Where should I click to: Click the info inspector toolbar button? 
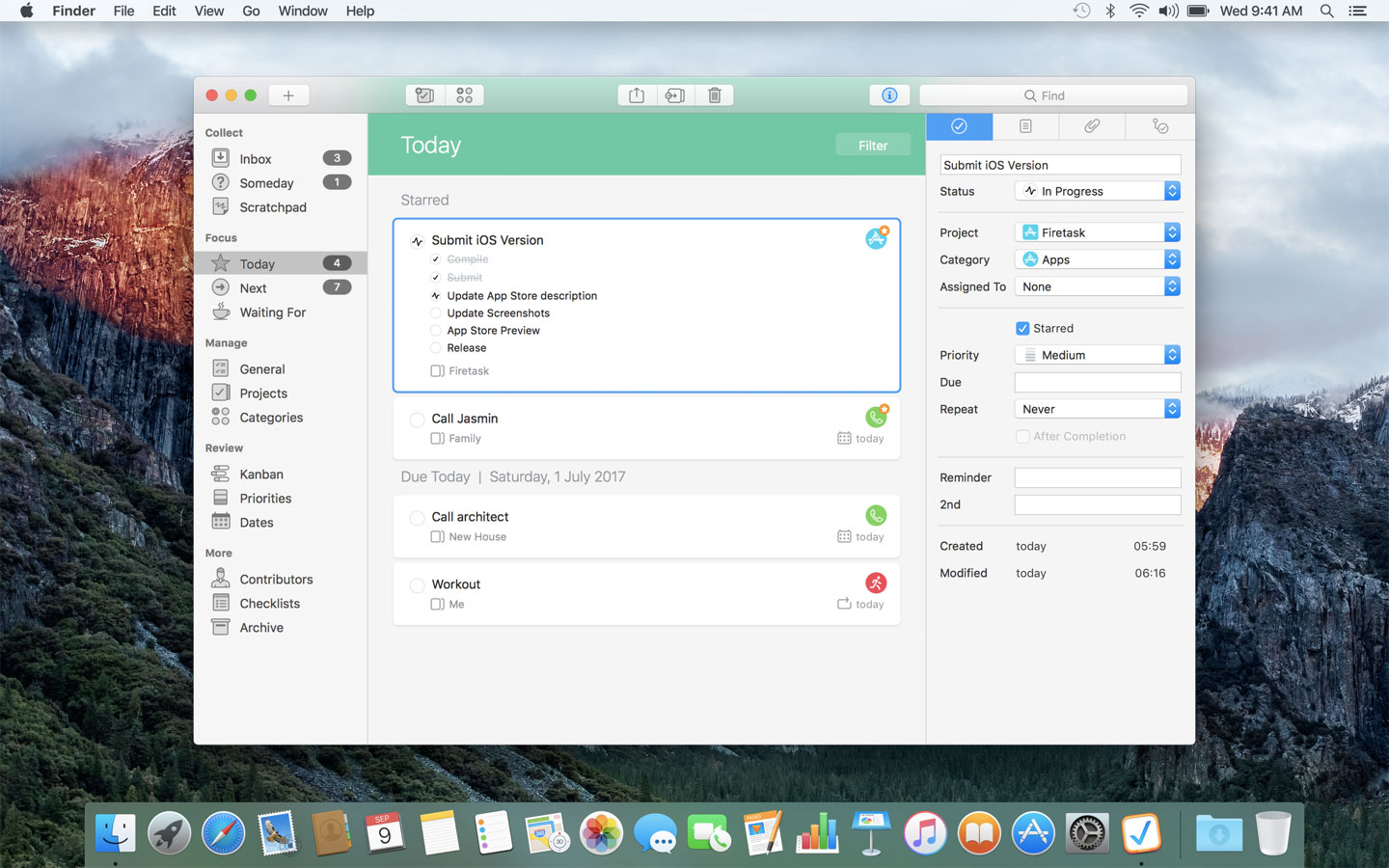(889, 95)
